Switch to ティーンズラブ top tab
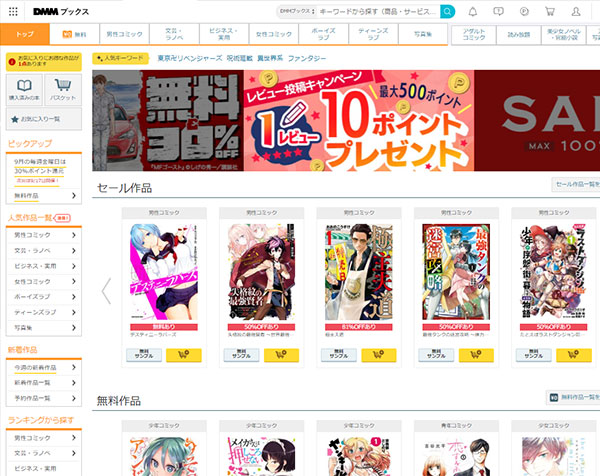Screen dimensions: 600x476 373,34
